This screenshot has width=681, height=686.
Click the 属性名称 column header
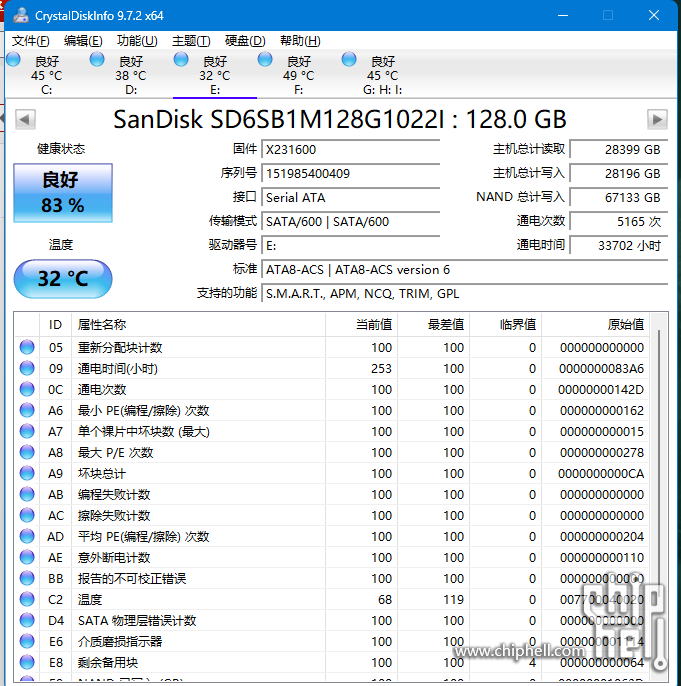tap(199, 325)
